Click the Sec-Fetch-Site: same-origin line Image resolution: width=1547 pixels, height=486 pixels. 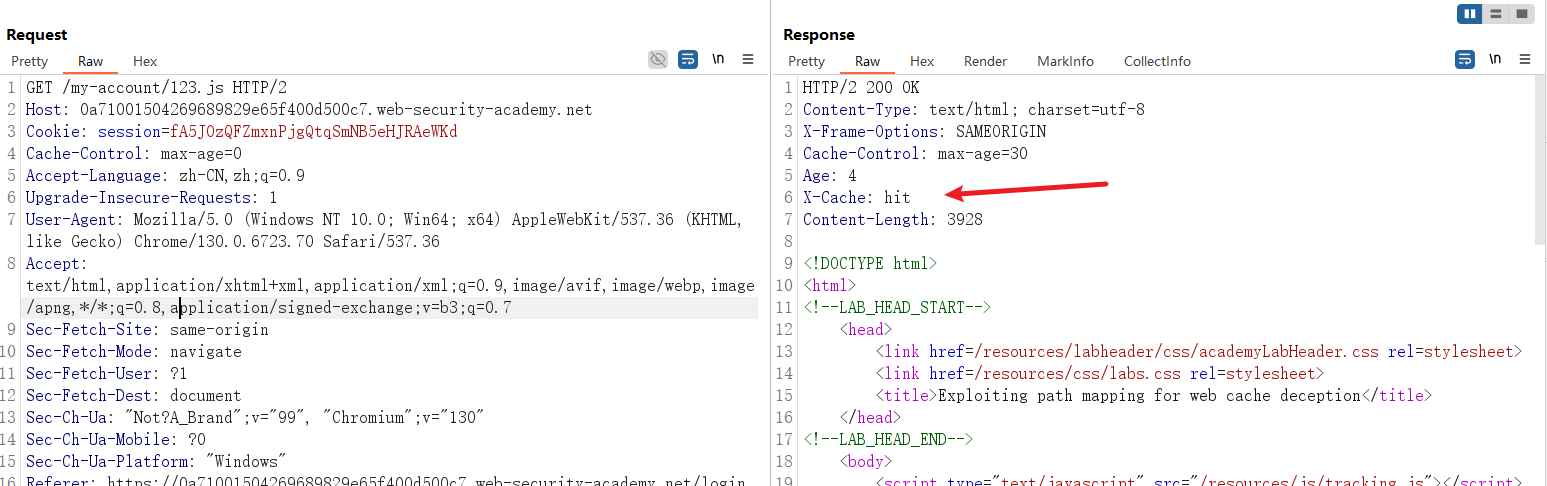coord(147,330)
